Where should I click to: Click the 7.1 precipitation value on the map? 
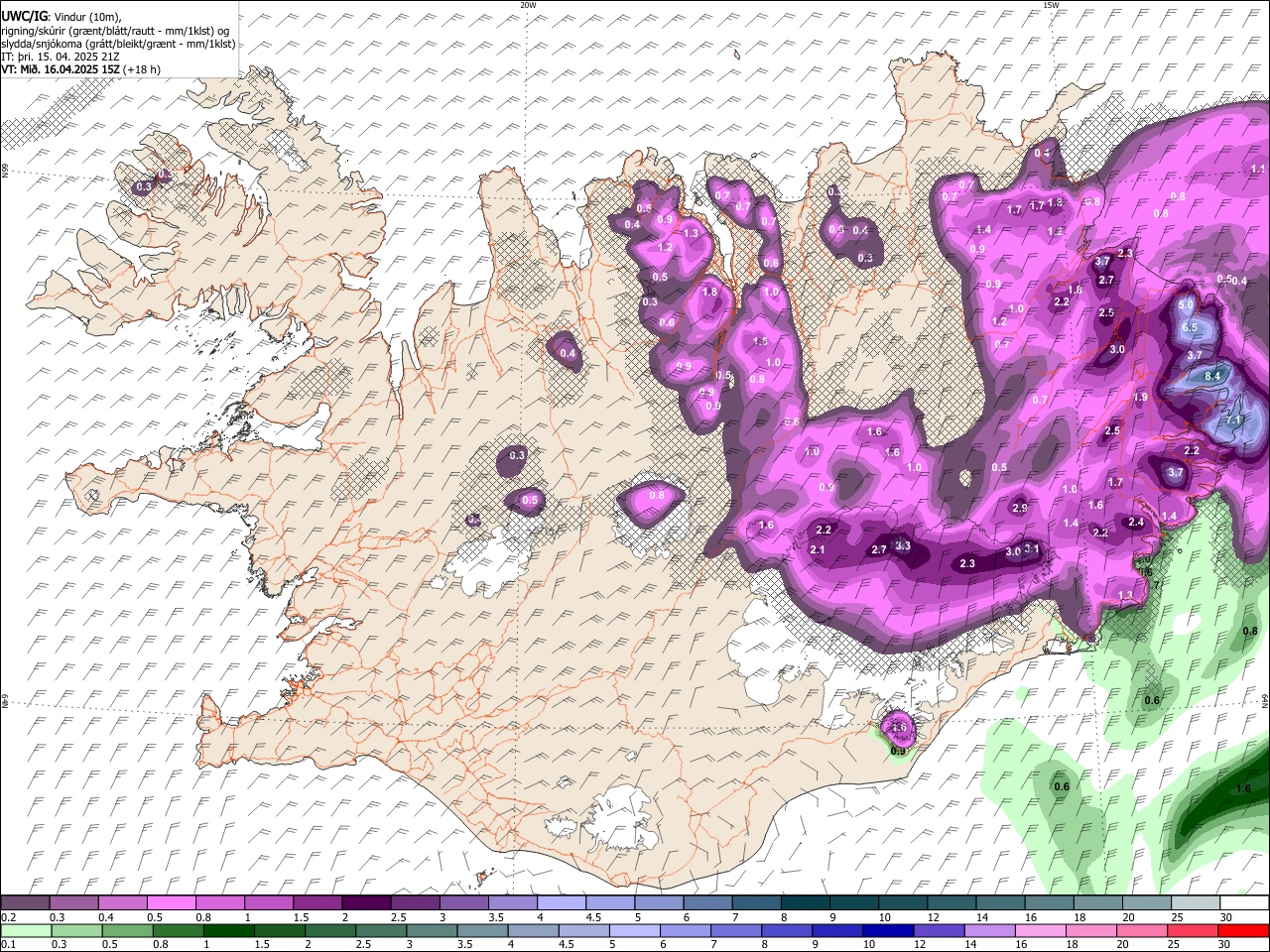click(1233, 420)
